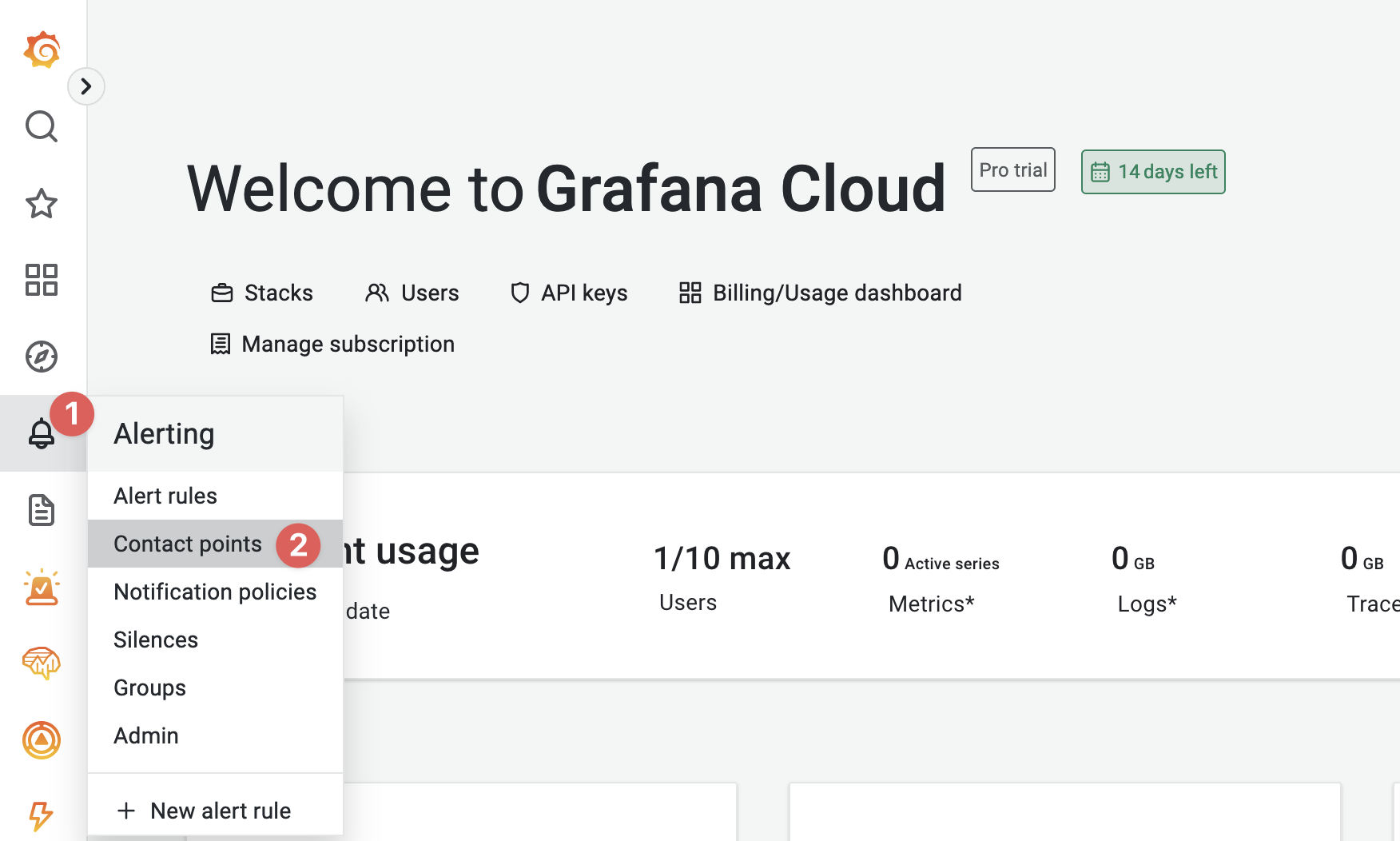
Task: Open the Users link under the heading
Action: [x=412, y=293]
